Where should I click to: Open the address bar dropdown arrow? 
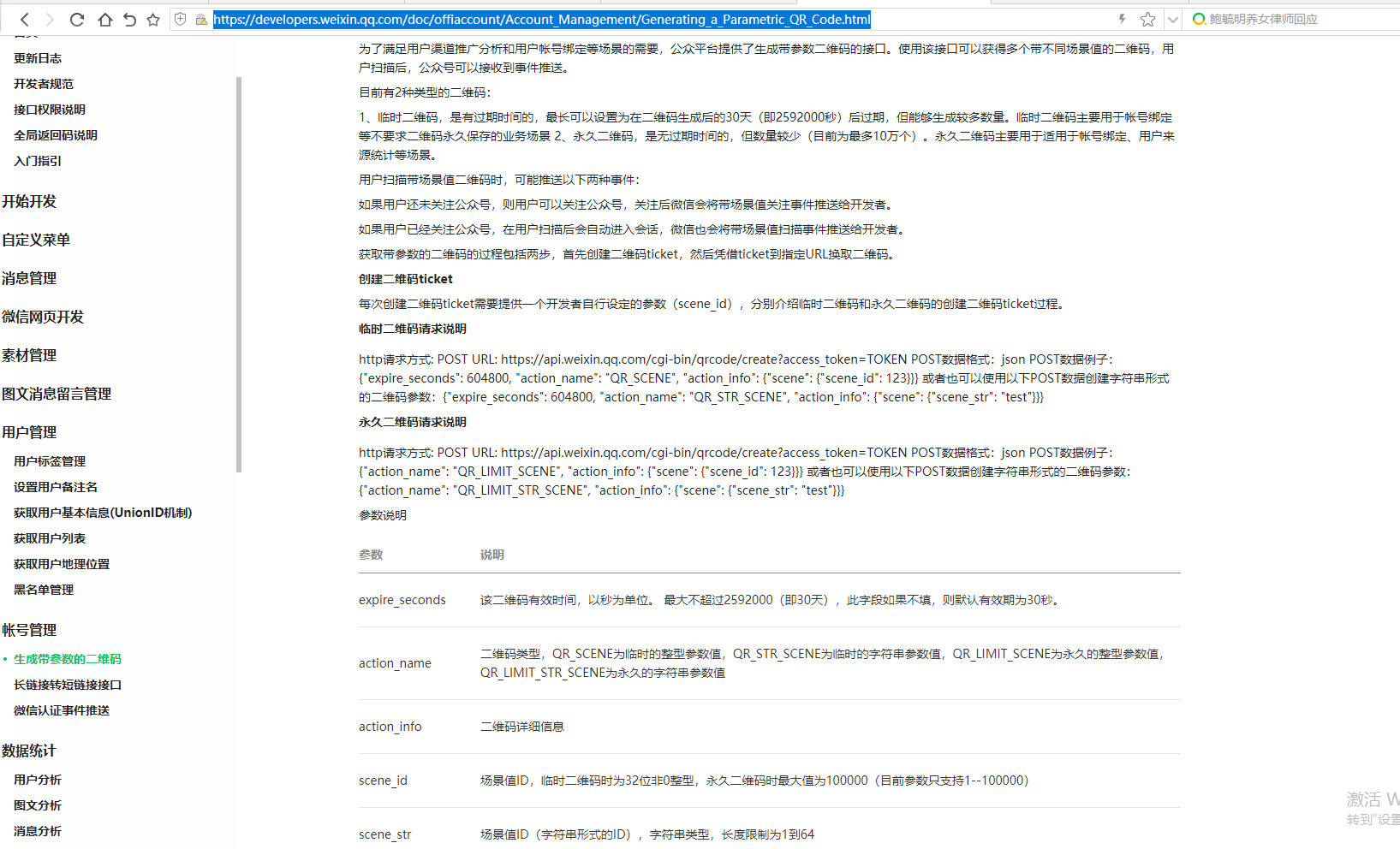pos(1172,19)
